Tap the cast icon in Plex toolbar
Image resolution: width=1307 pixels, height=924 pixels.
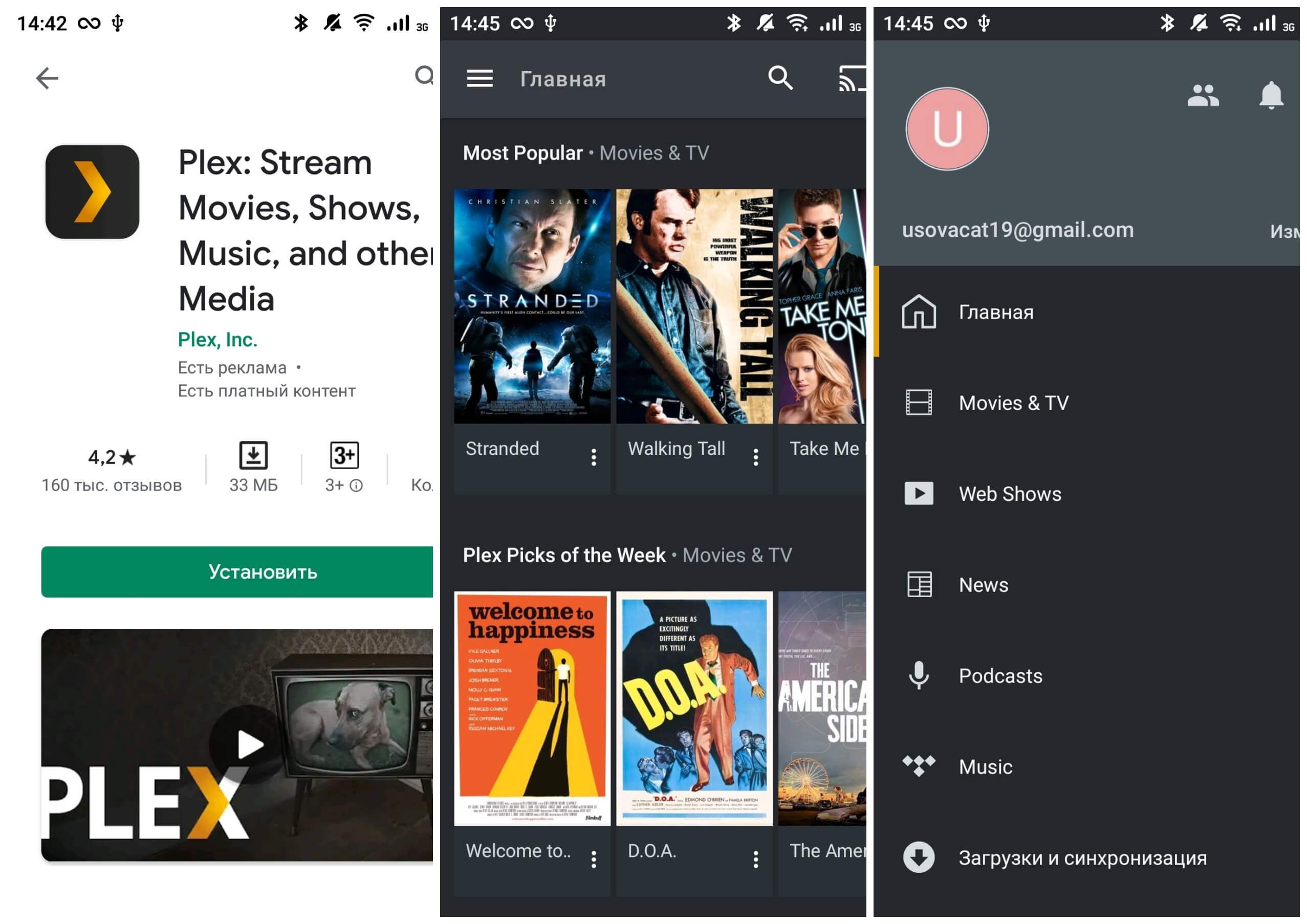click(x=852, y=78)
